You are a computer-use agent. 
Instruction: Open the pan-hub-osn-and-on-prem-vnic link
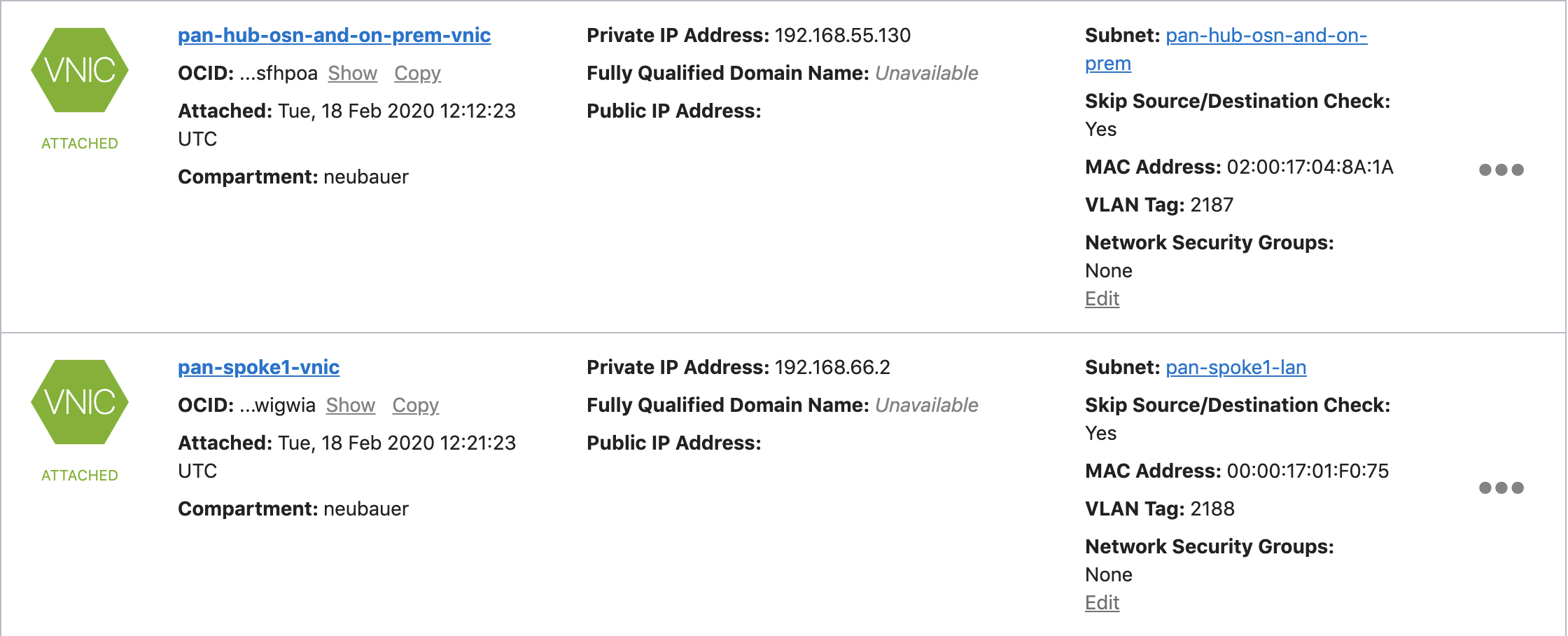click(334, 35)
